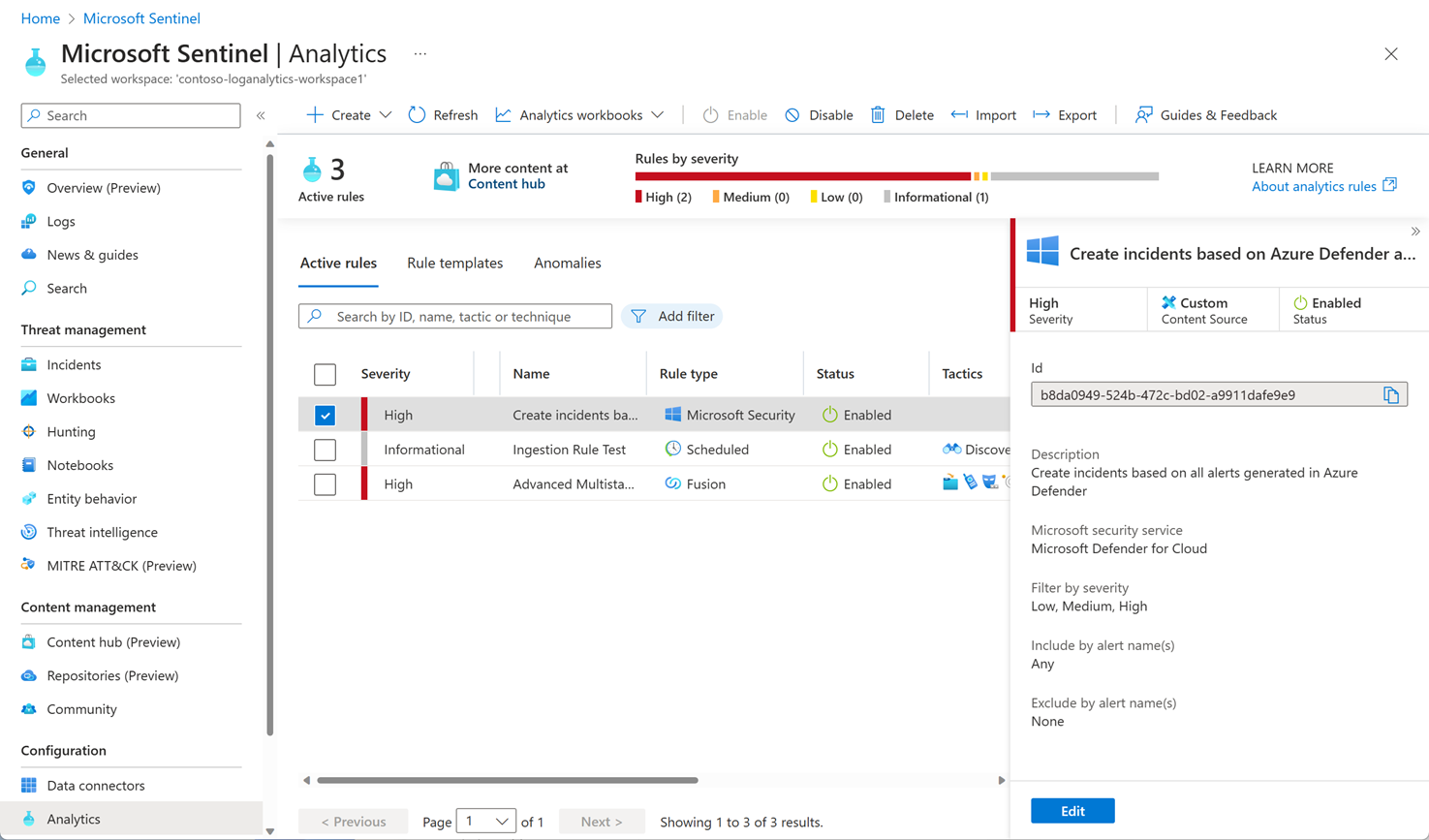Viewport: 1429px width, 840px height.
Task: Open the Hunting target icon
Action: click(x=29, y=432)
